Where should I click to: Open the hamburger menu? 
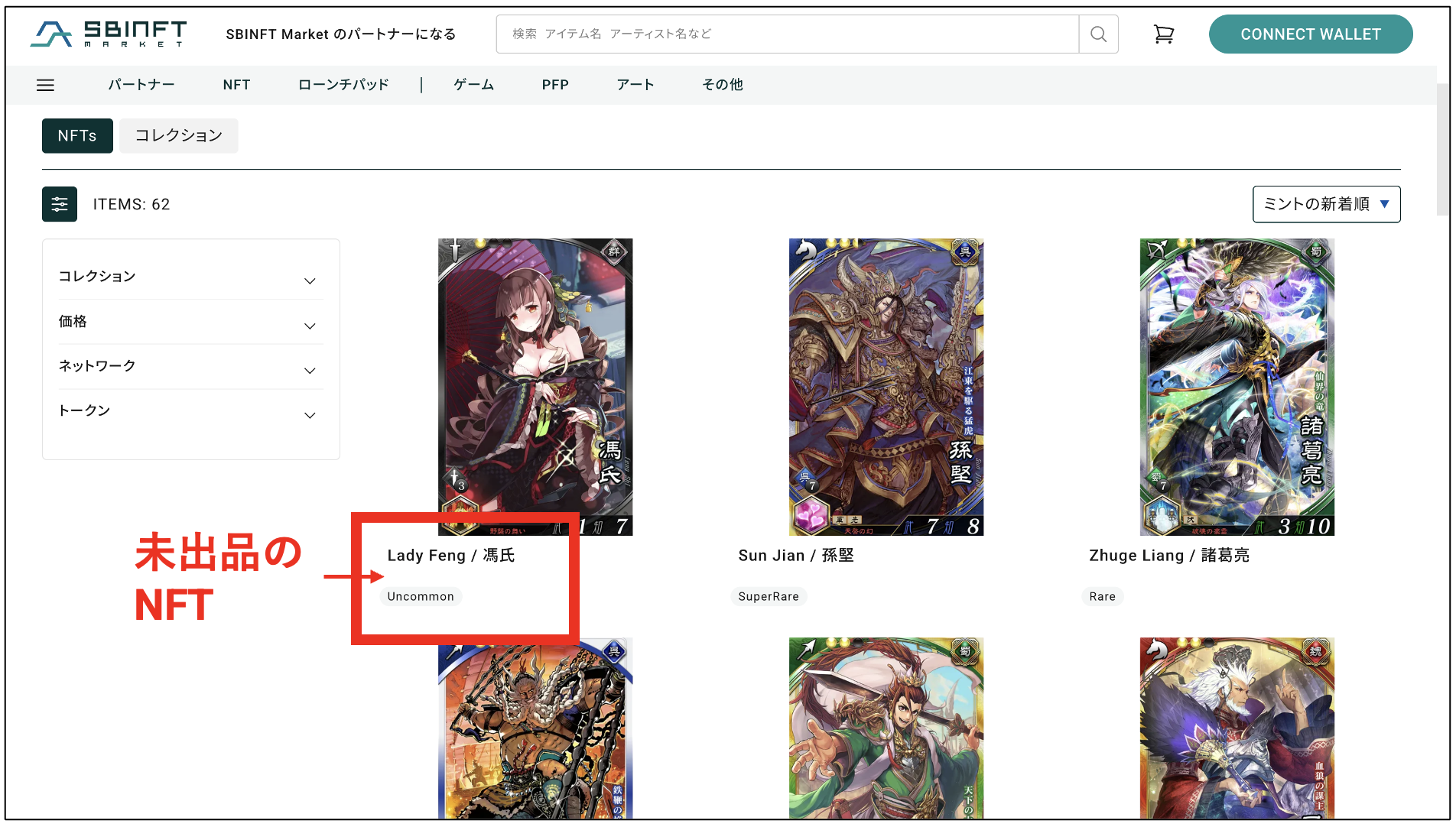coord(46,85)
